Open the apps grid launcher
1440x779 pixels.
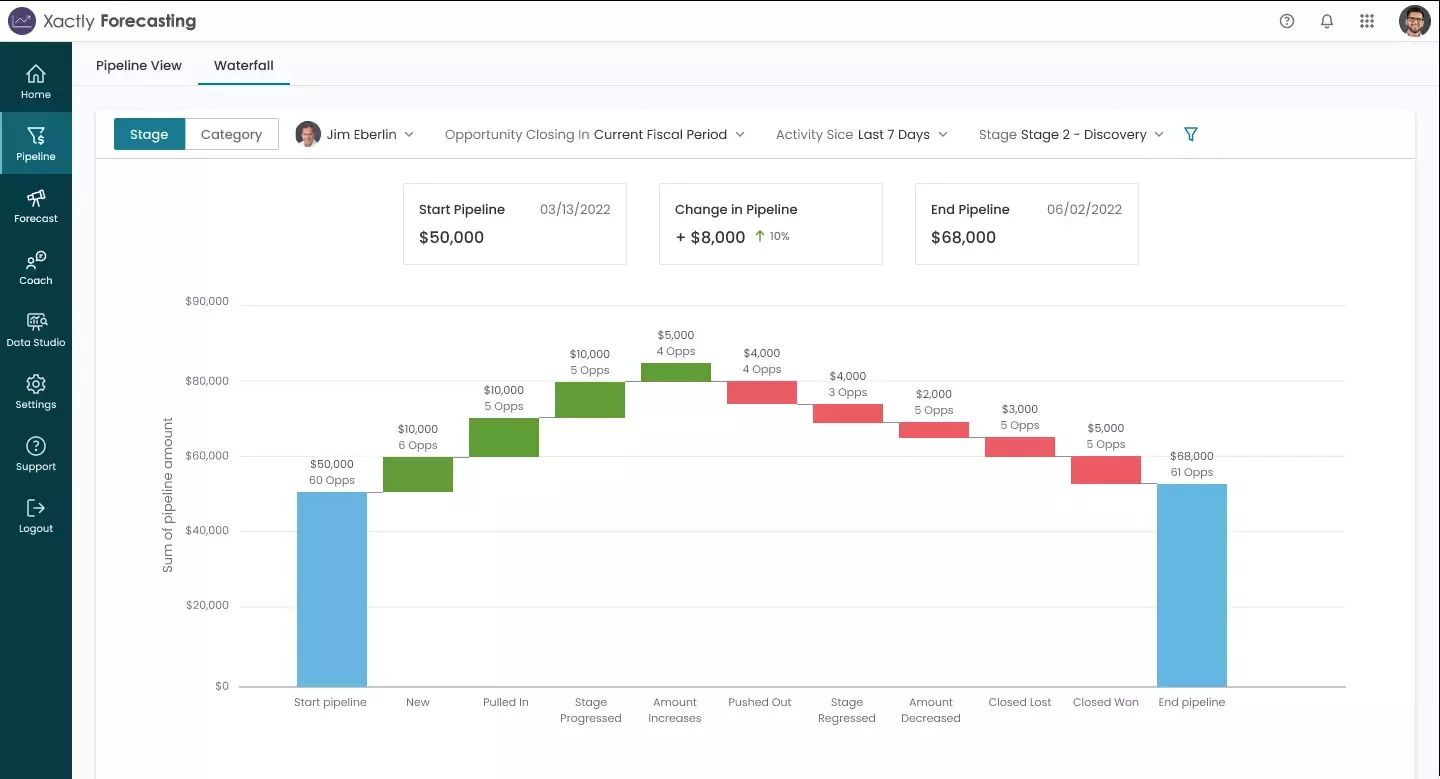click(x=1367, y=21)
